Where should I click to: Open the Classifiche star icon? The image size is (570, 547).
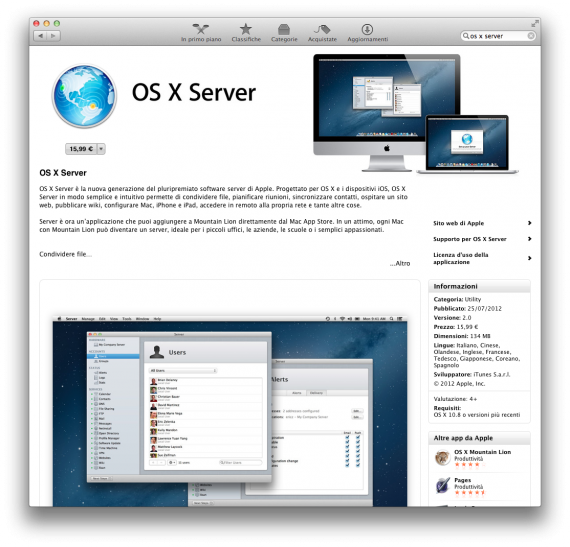click(246, 29)
